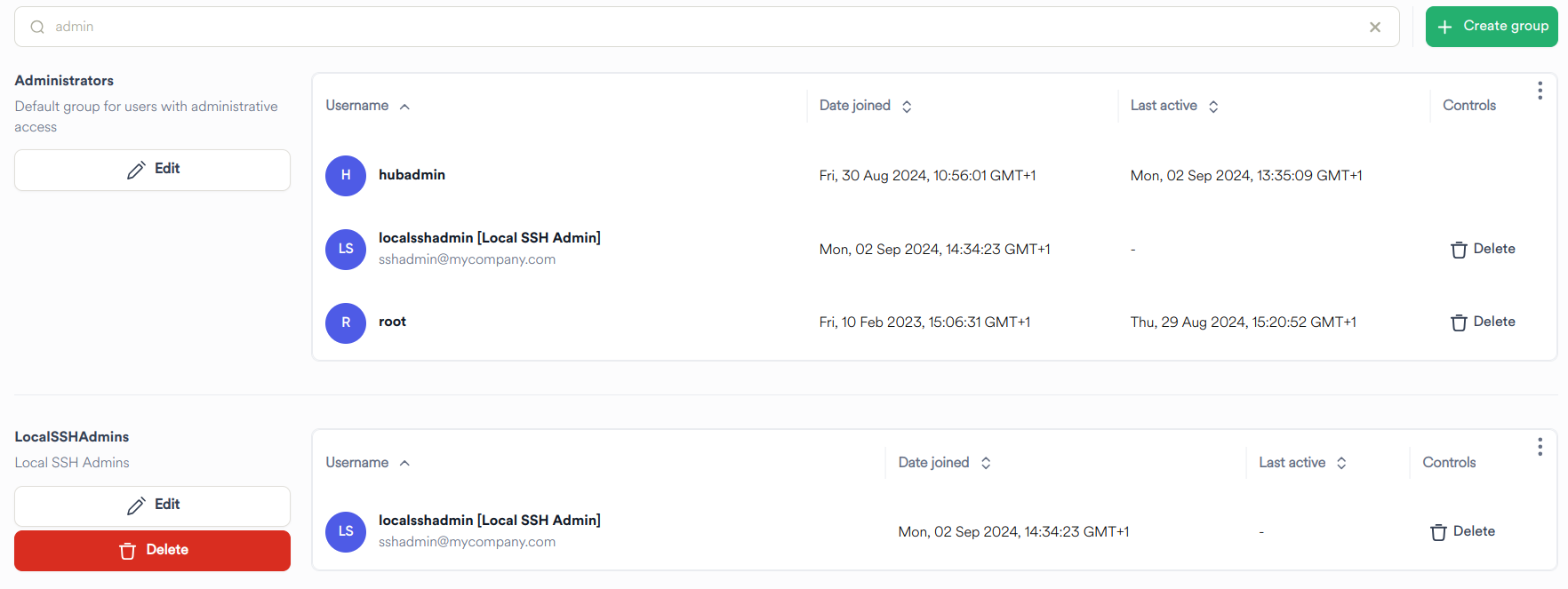Image resolution: width=1568 pixels, height=589 pixels.
Task: Click the magnifier icon in the search bar
Action: [36, 27]
